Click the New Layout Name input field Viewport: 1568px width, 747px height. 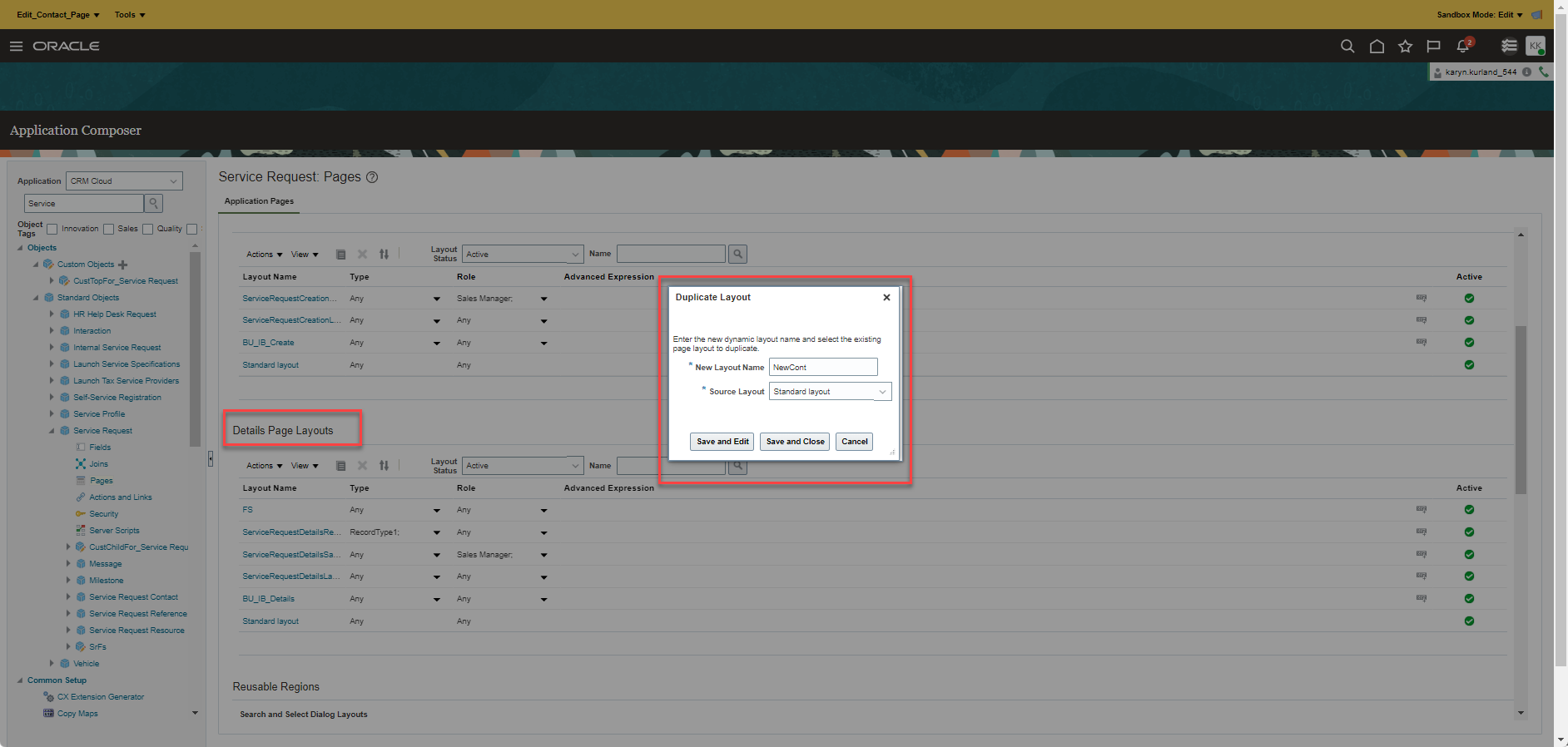click(823, 367)
